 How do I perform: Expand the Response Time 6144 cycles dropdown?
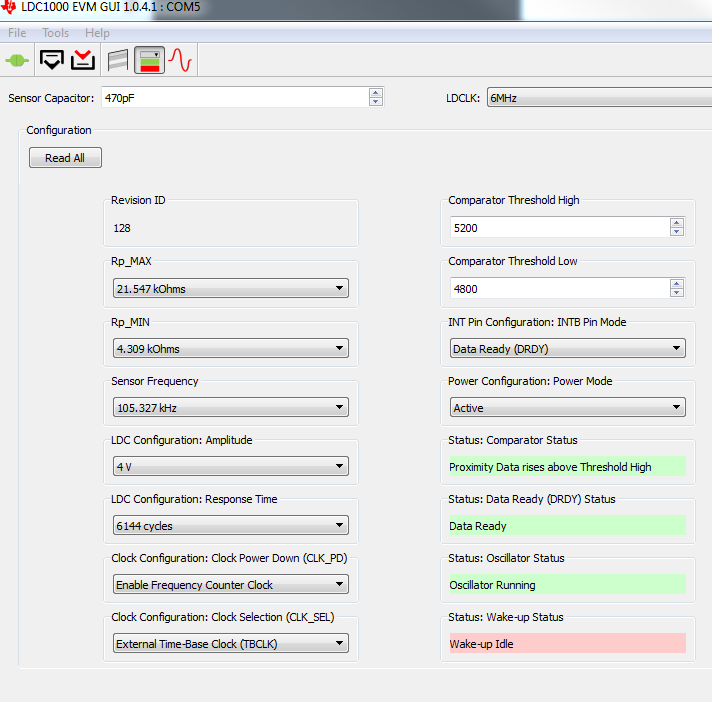[x=231, y=525]
